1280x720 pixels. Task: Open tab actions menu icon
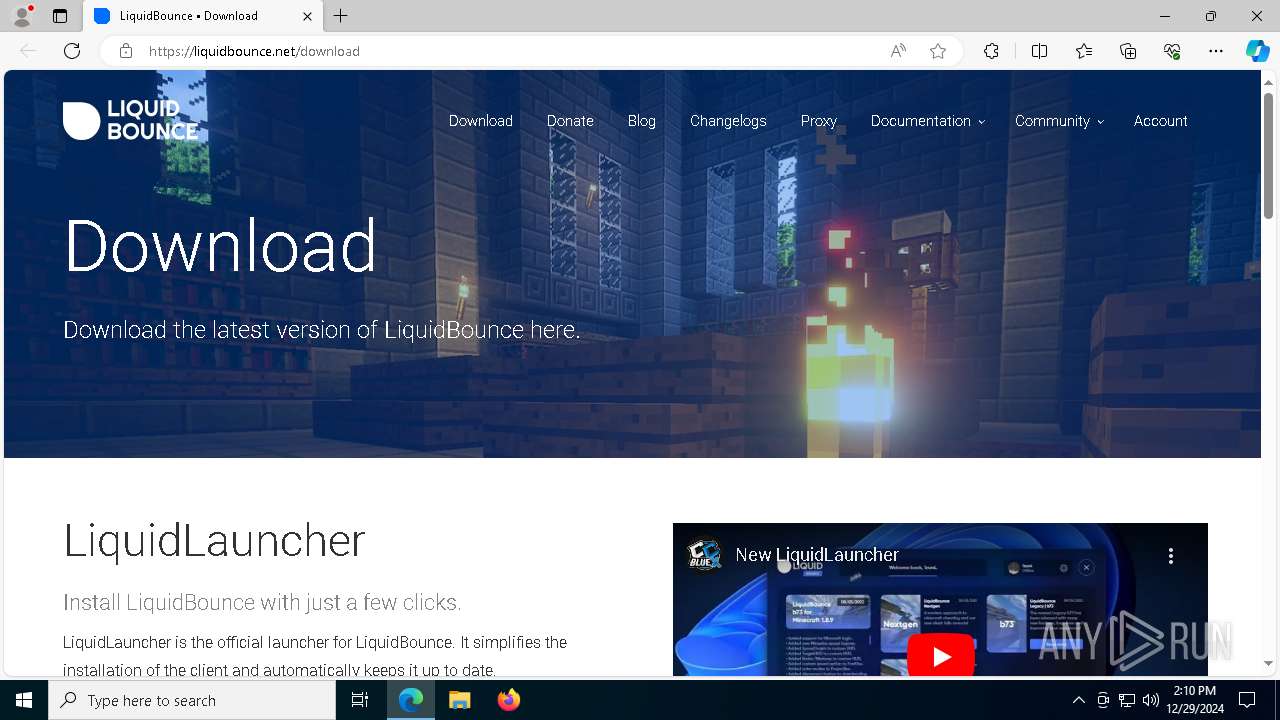60,16
